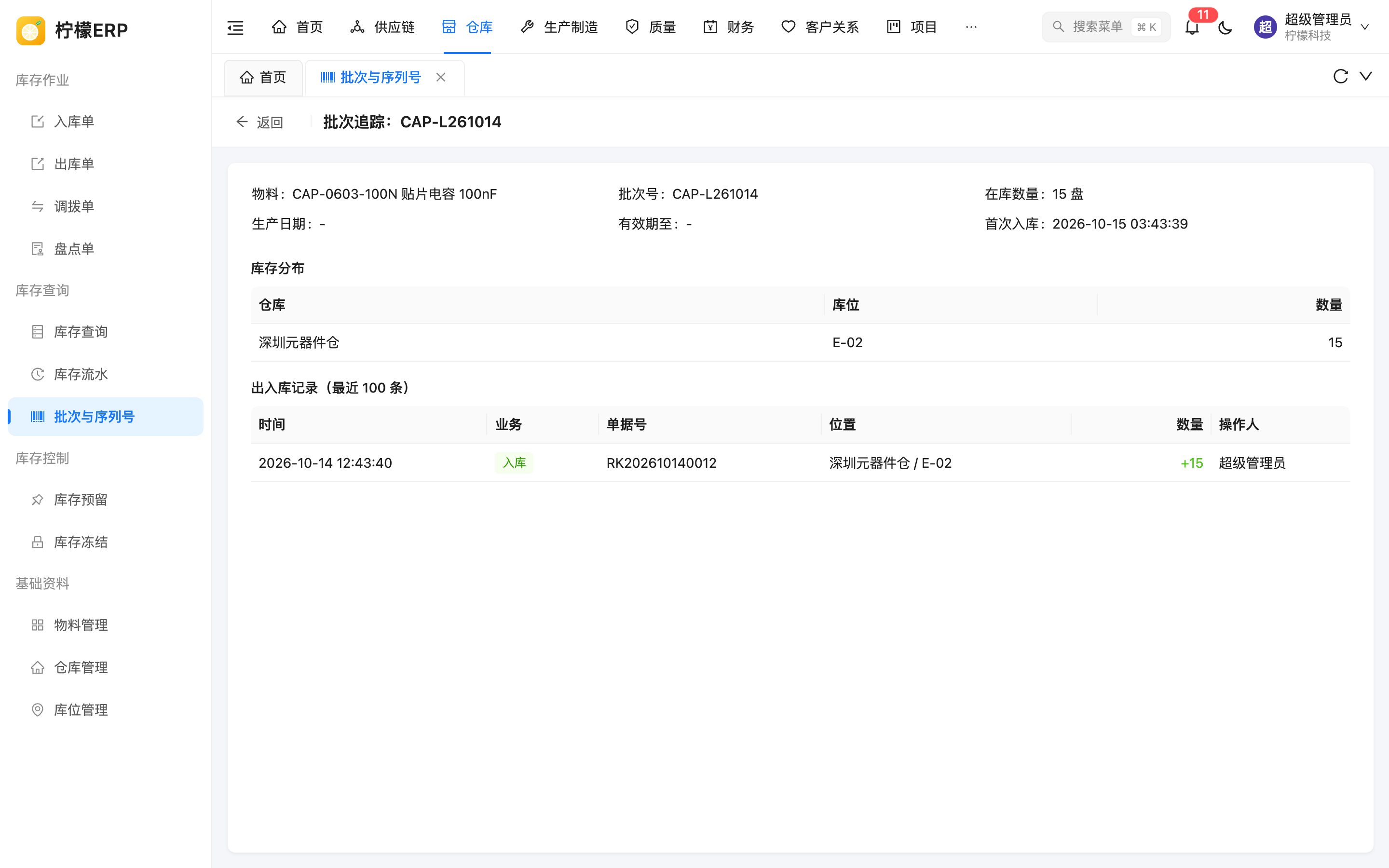Click the 项目 board icon

click(x=894, y=27)
